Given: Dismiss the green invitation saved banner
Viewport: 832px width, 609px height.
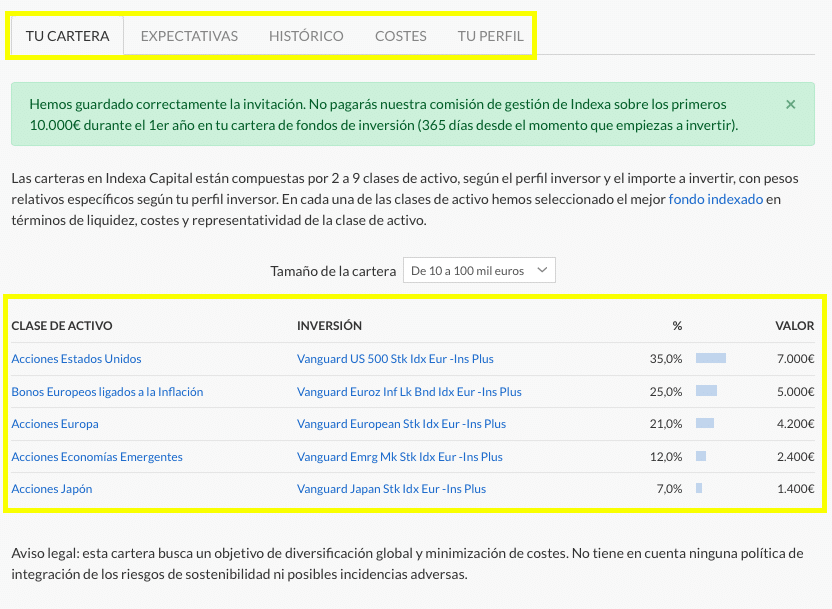Looking at the screenshot, I should pyautogui.click(x=790, y=105).
